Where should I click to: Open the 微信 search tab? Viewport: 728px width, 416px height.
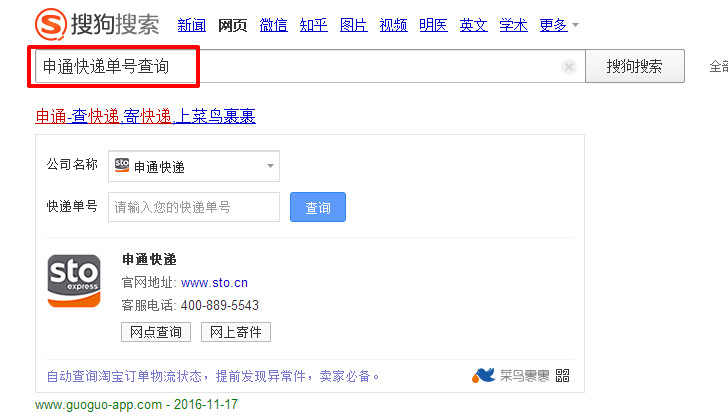point(273,25)
